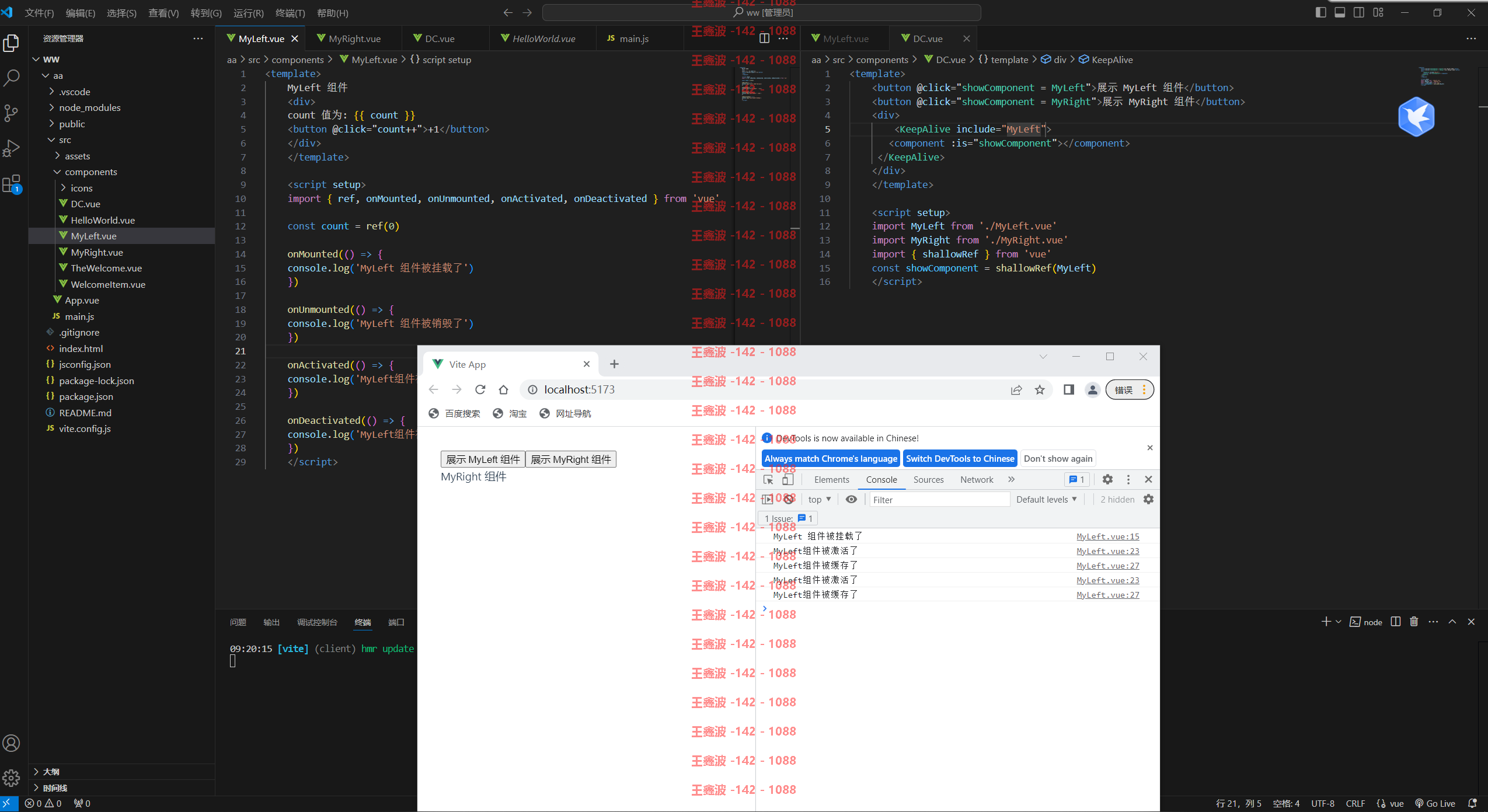Share the page from address bar
This screenshot has width=1488, height=812.
[1016, 389]
